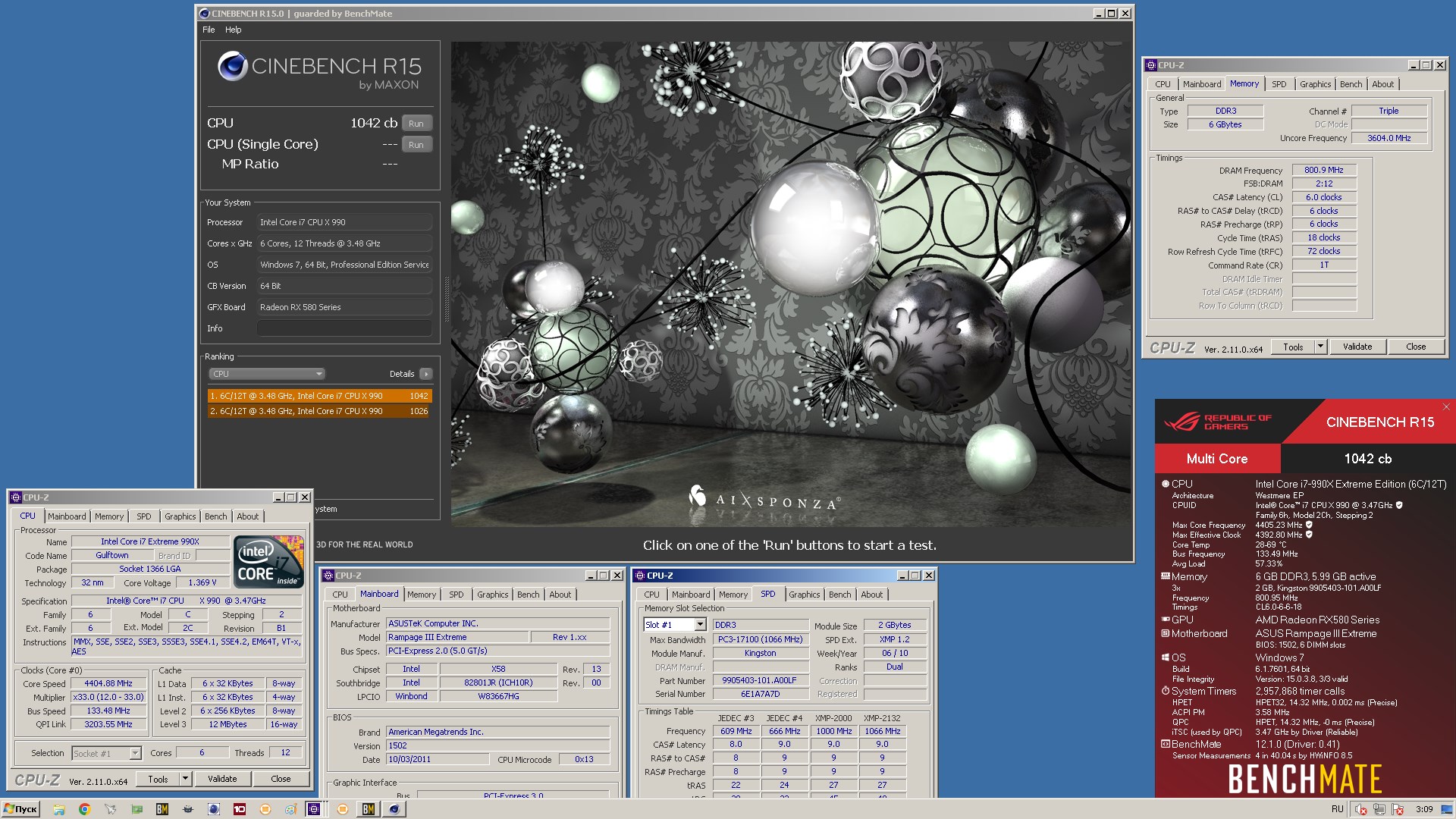Run the multi-core CPU test

click(416, 124)
